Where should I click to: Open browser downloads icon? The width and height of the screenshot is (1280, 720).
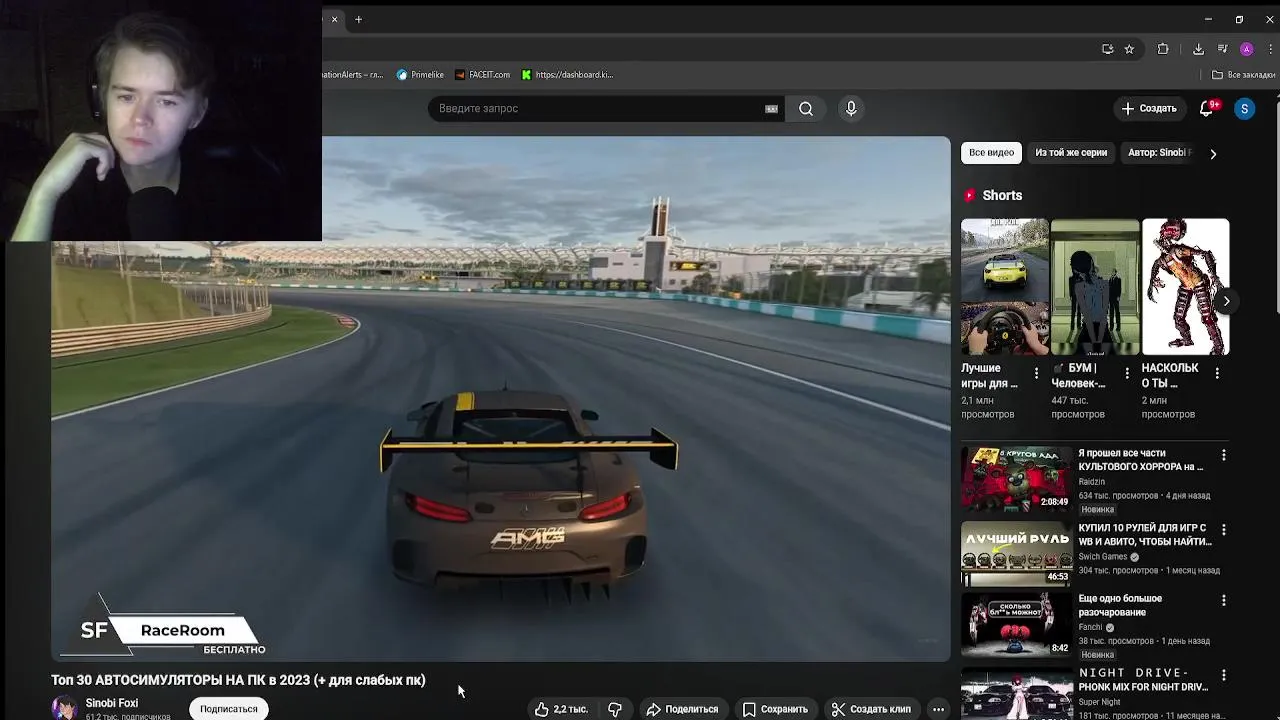pos(1198,49)
